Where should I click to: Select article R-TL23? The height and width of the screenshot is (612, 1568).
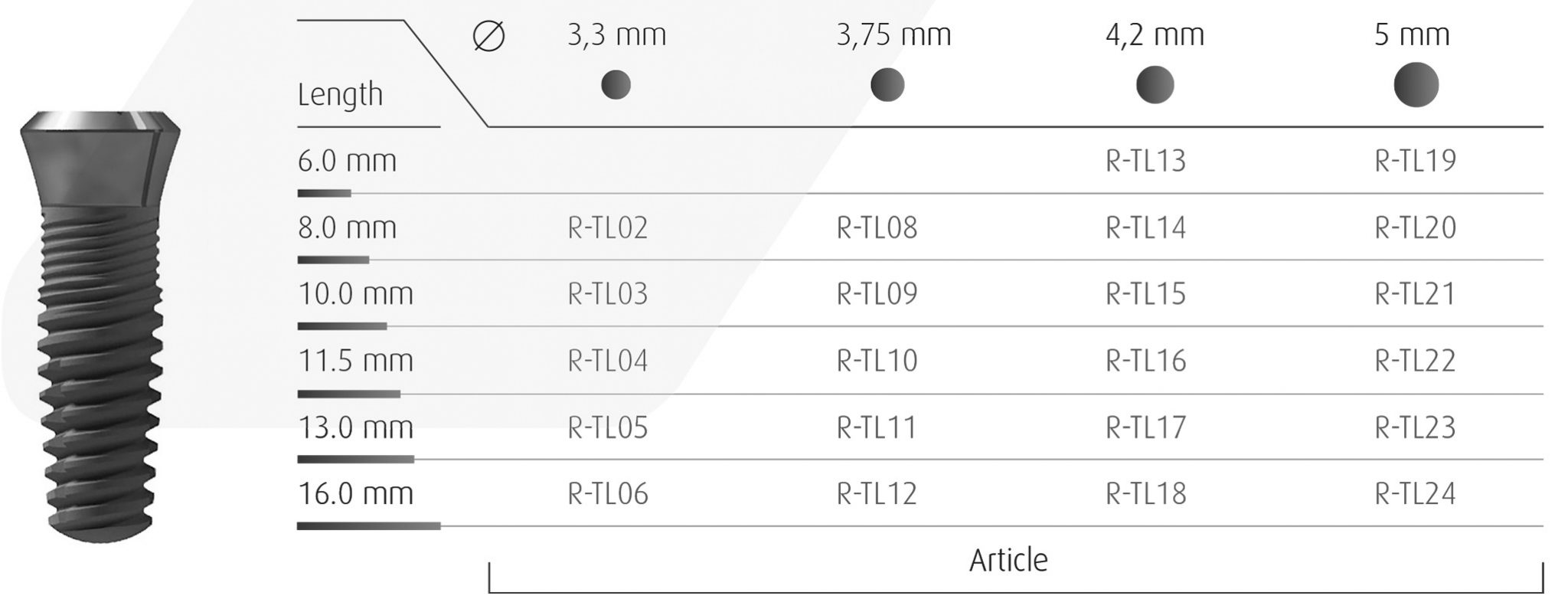click(1415, 427)
